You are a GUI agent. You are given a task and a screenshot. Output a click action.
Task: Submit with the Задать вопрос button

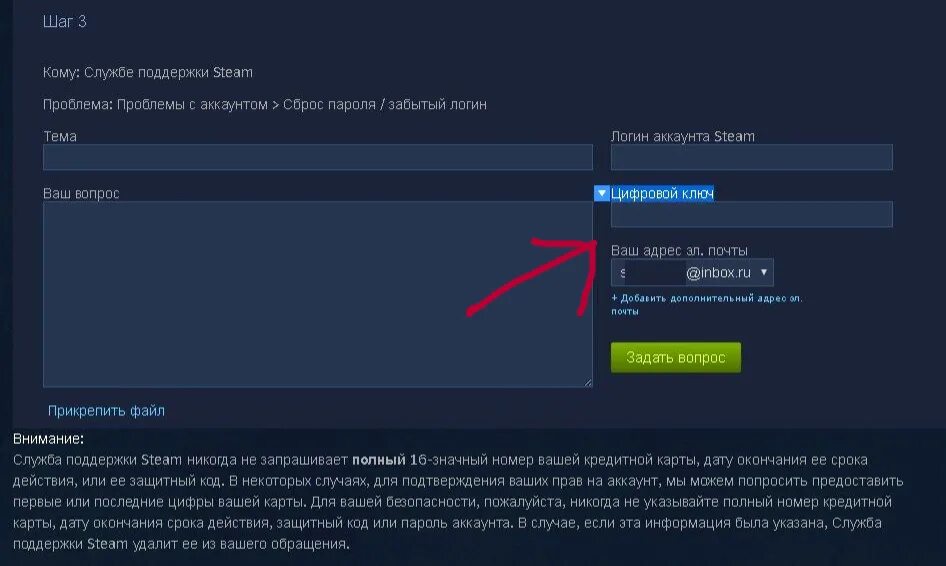(676, 358)
